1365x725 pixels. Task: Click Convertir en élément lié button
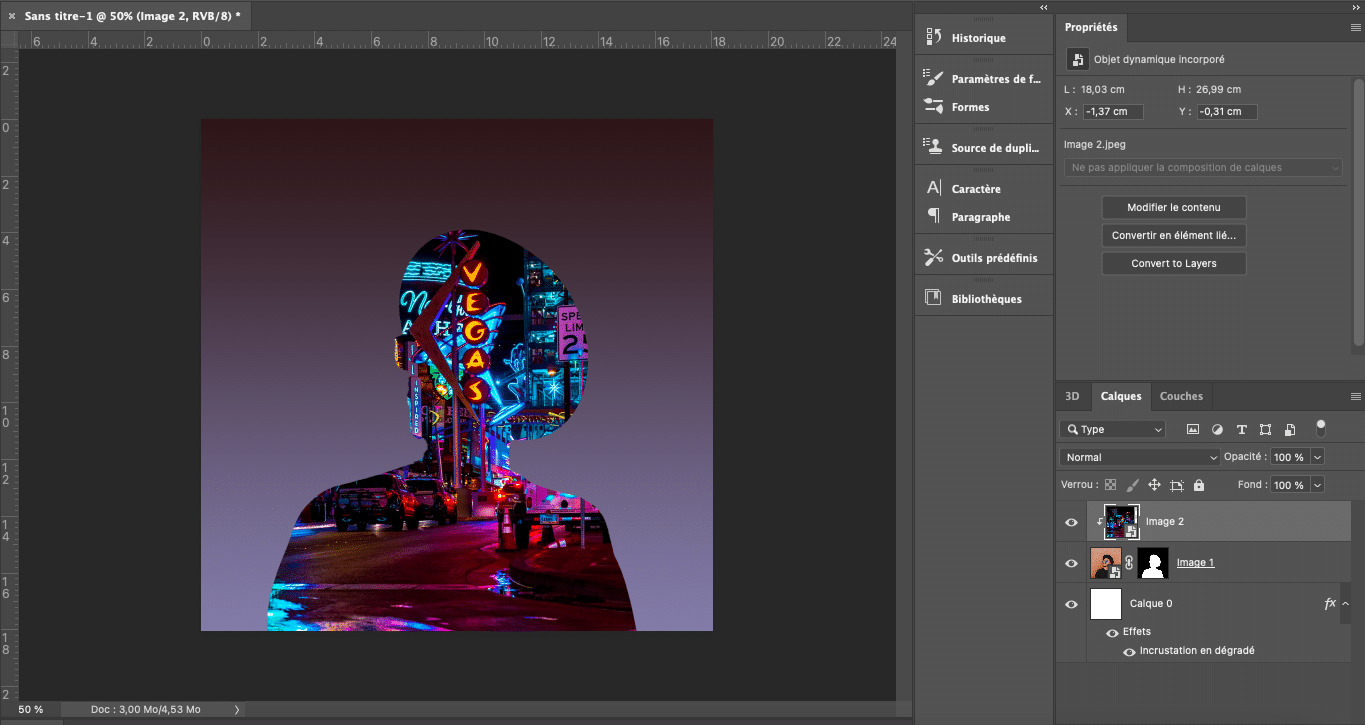(1174, 236)
